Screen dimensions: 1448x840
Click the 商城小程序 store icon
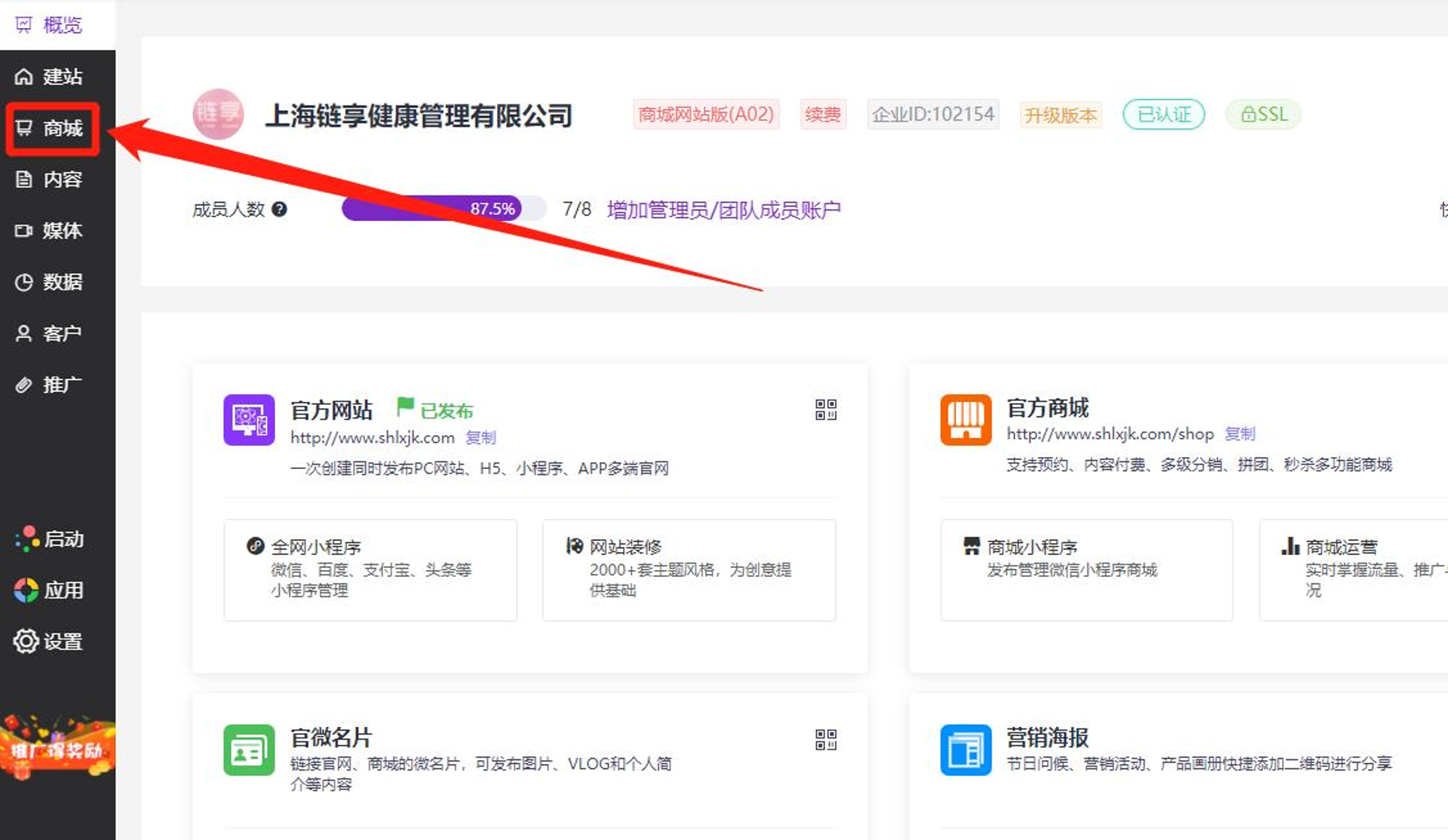click(972, 546)
